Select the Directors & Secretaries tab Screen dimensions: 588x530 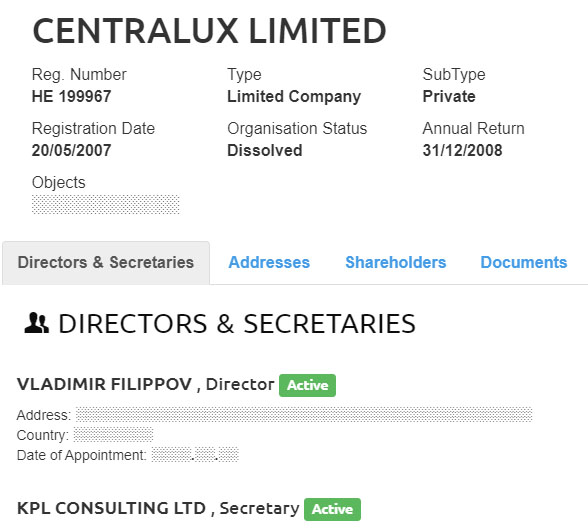coord(106,263)
